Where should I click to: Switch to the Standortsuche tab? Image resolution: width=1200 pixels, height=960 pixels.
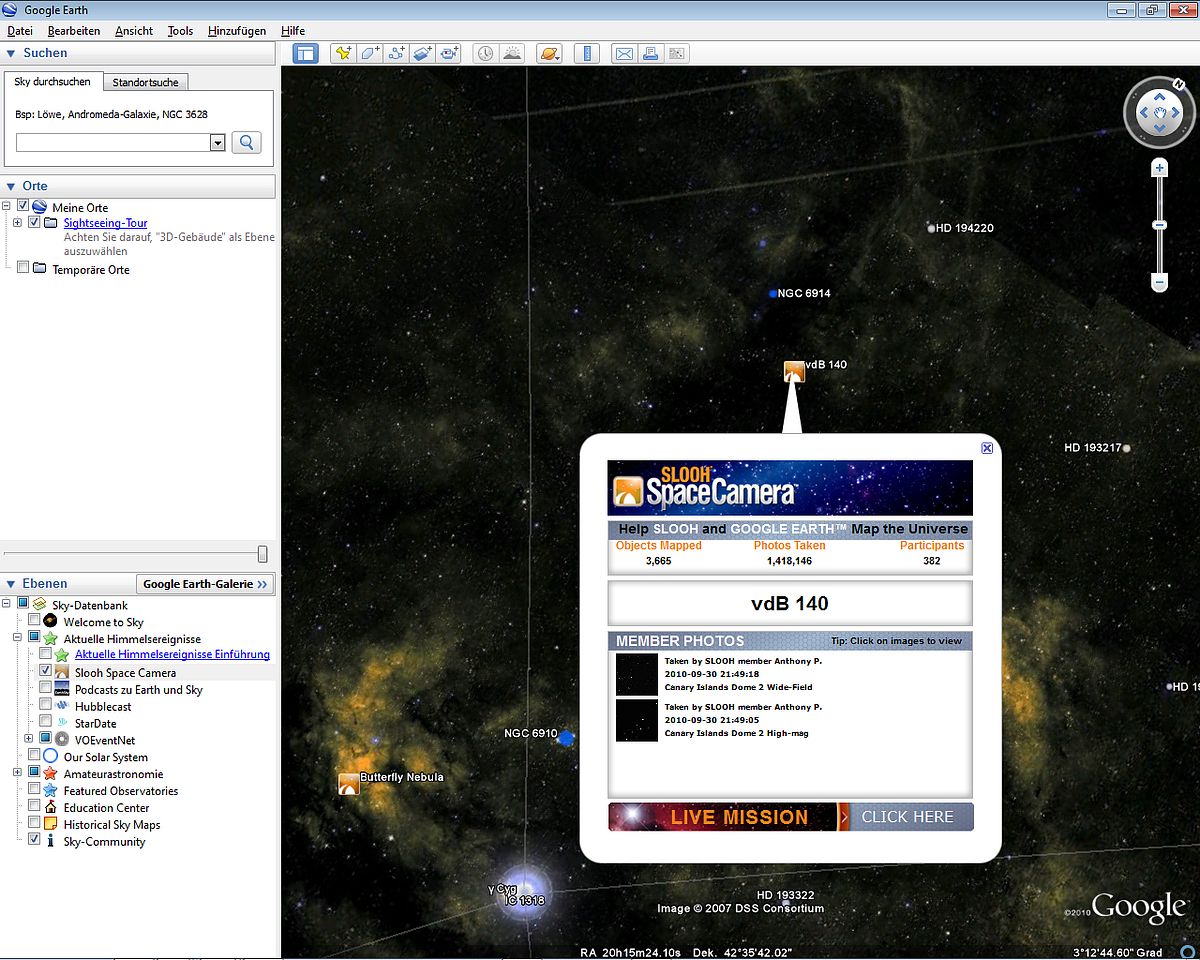(145, 82)
